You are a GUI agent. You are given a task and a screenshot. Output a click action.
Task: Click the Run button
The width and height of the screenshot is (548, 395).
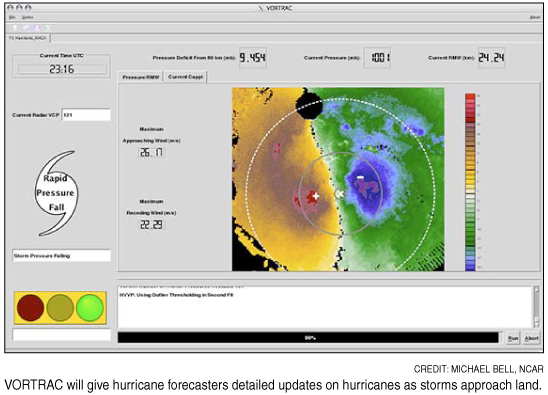point(513,338)
